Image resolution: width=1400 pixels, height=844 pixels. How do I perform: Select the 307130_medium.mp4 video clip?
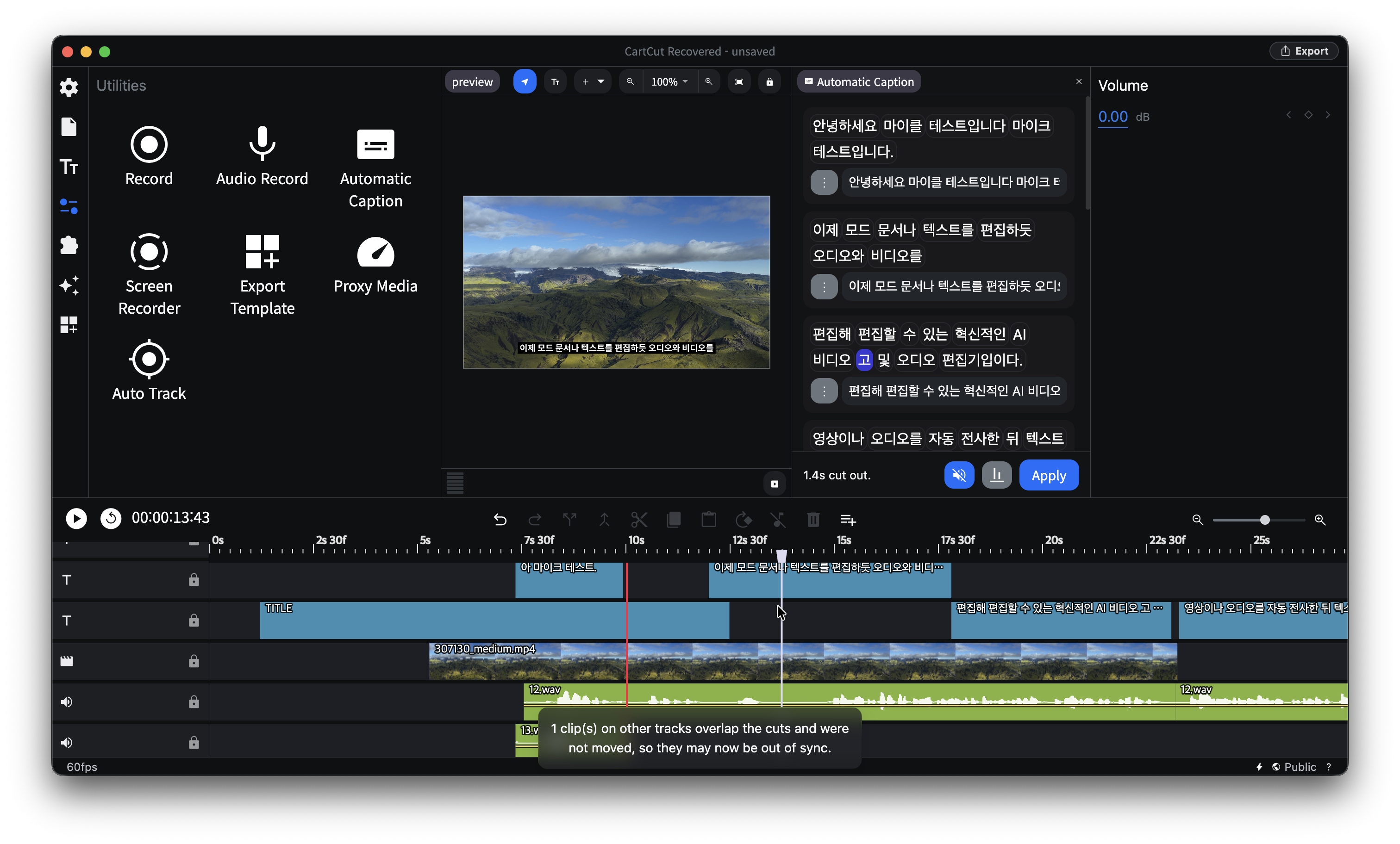click(803, 661)
